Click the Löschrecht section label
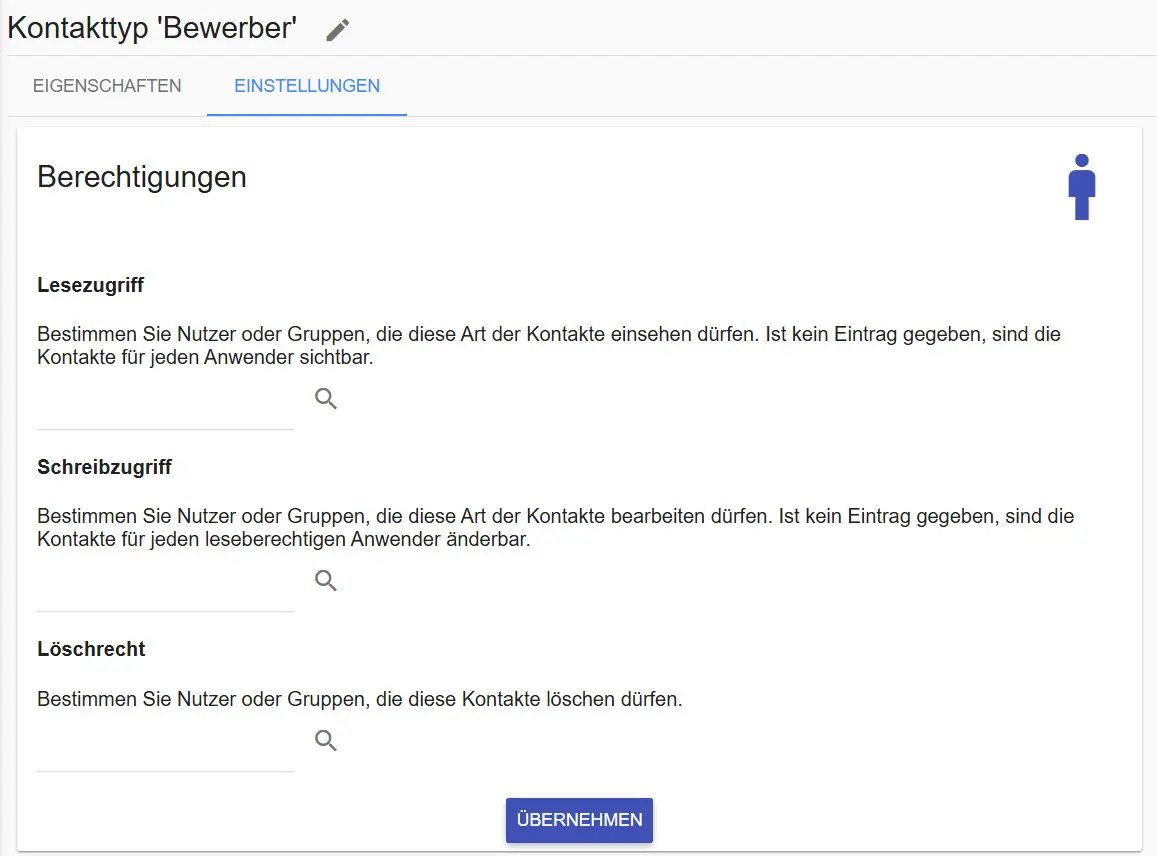 (x=91, y=649)
